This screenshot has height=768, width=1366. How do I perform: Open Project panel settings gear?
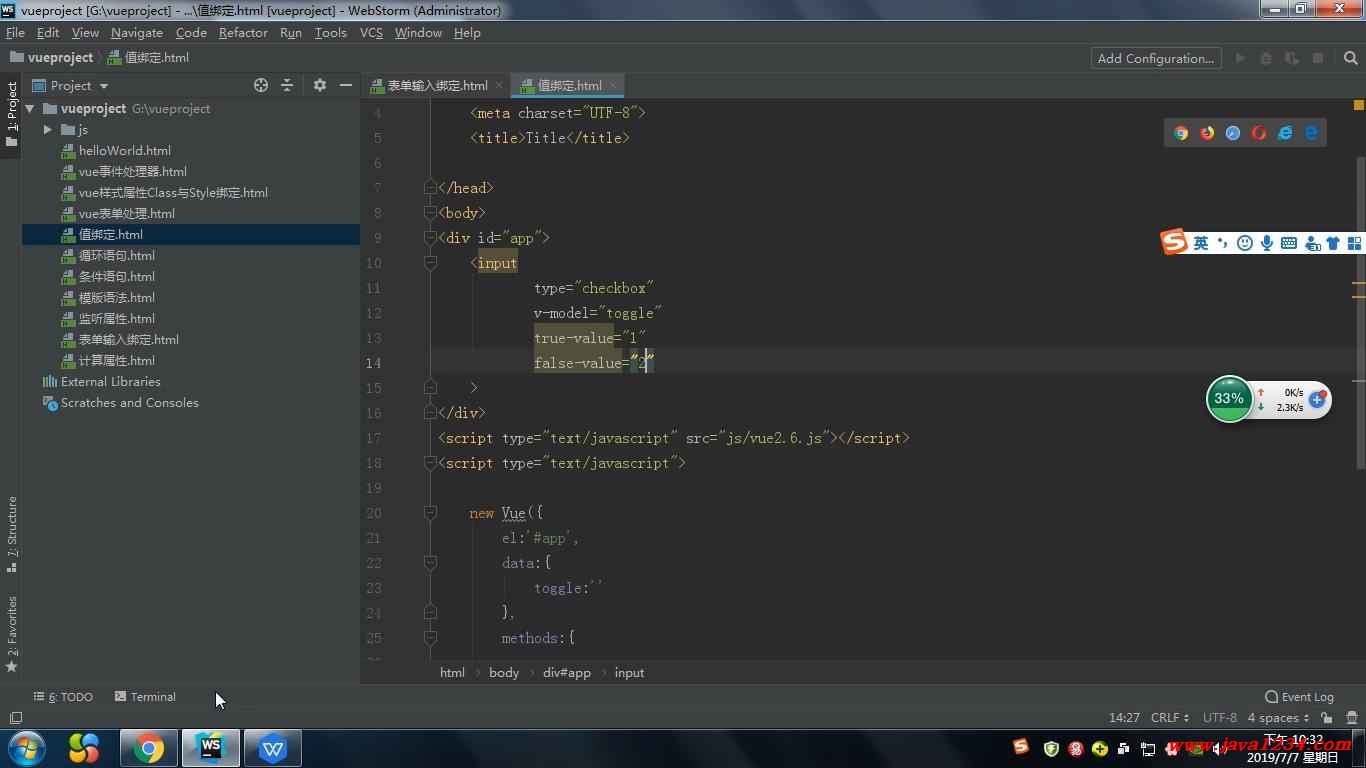(320, 85)
